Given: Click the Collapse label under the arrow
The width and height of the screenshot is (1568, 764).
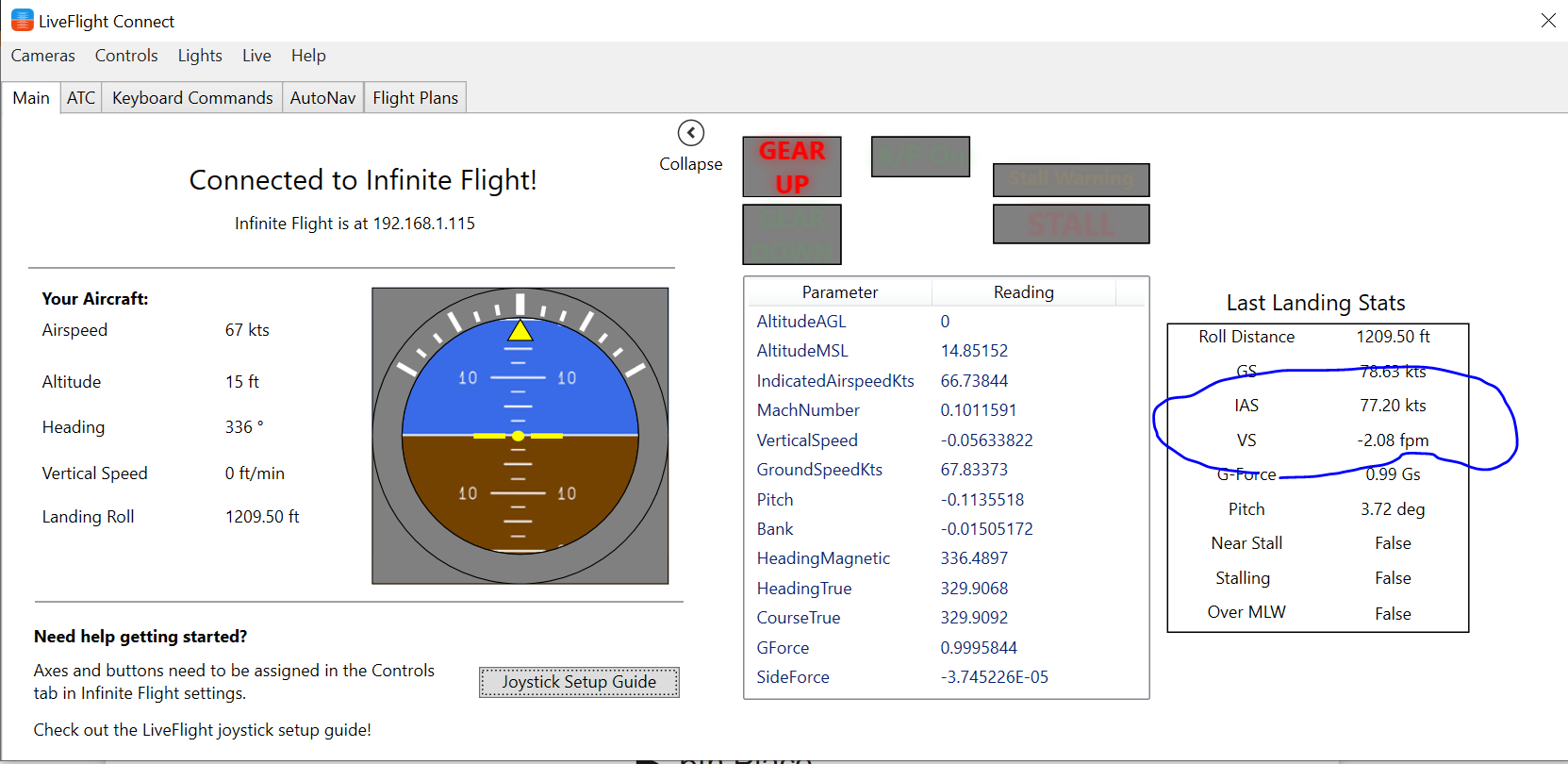Looking at the screenshot, I should click(x=691, y=164).
